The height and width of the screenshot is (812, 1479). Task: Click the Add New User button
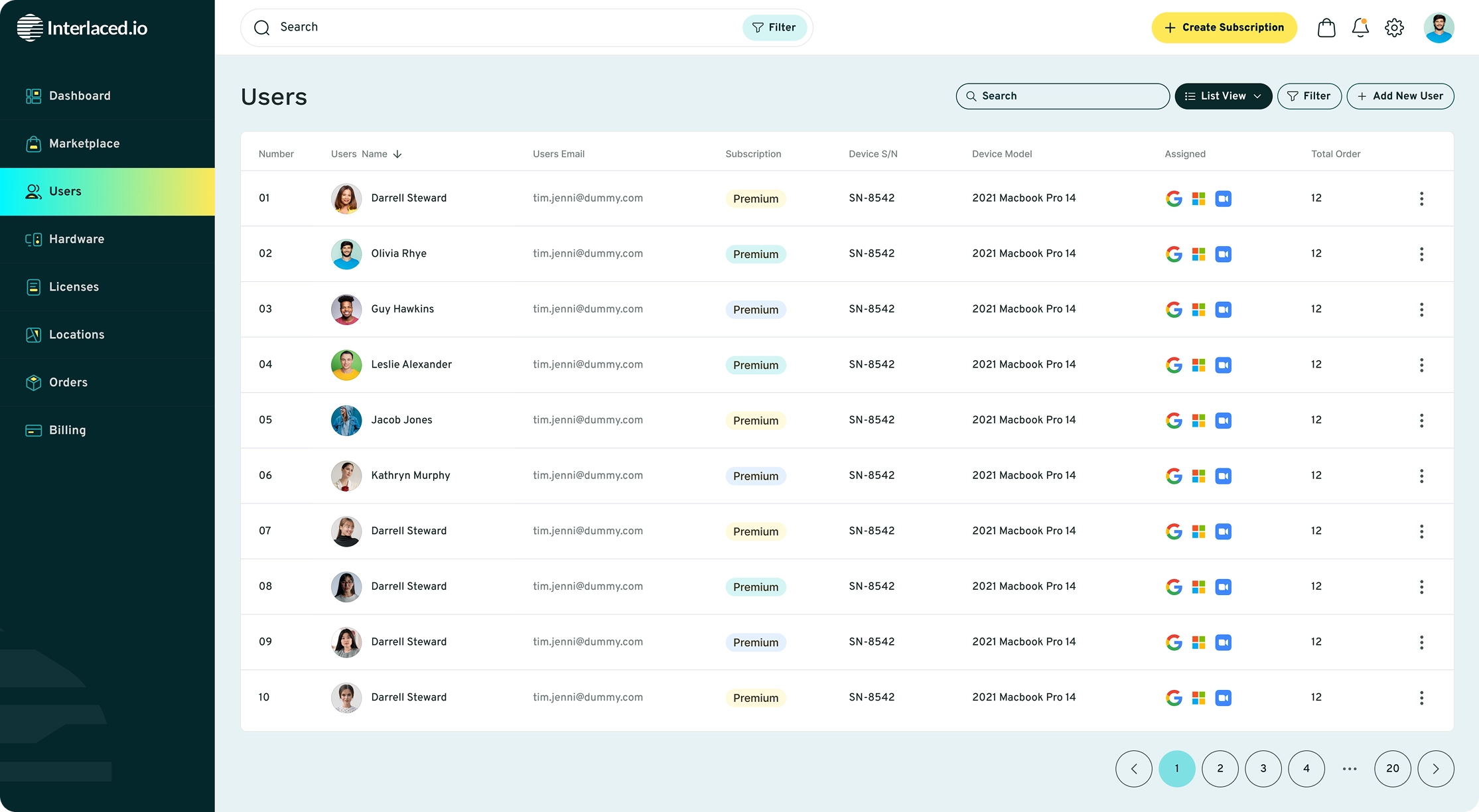click(1400, 96)
